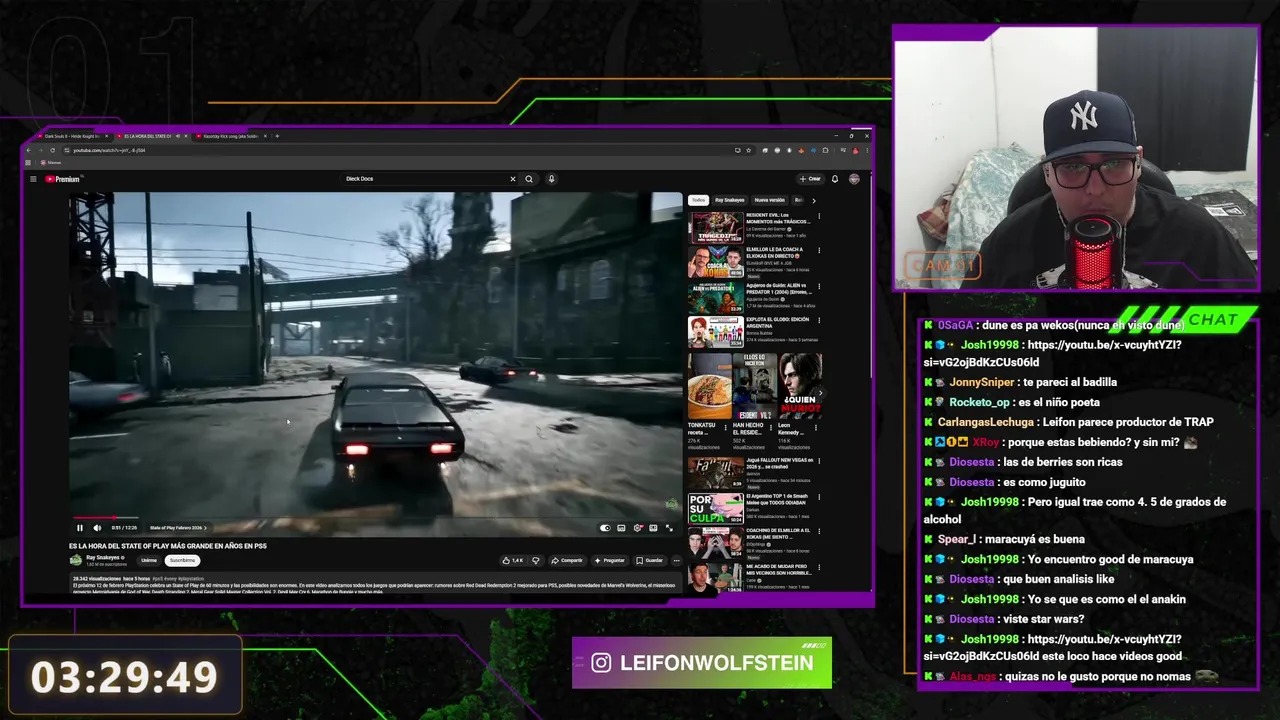Open a new browser tab with the plus
The height and width of the screenshot is (720, 1280).
[277, 136]
